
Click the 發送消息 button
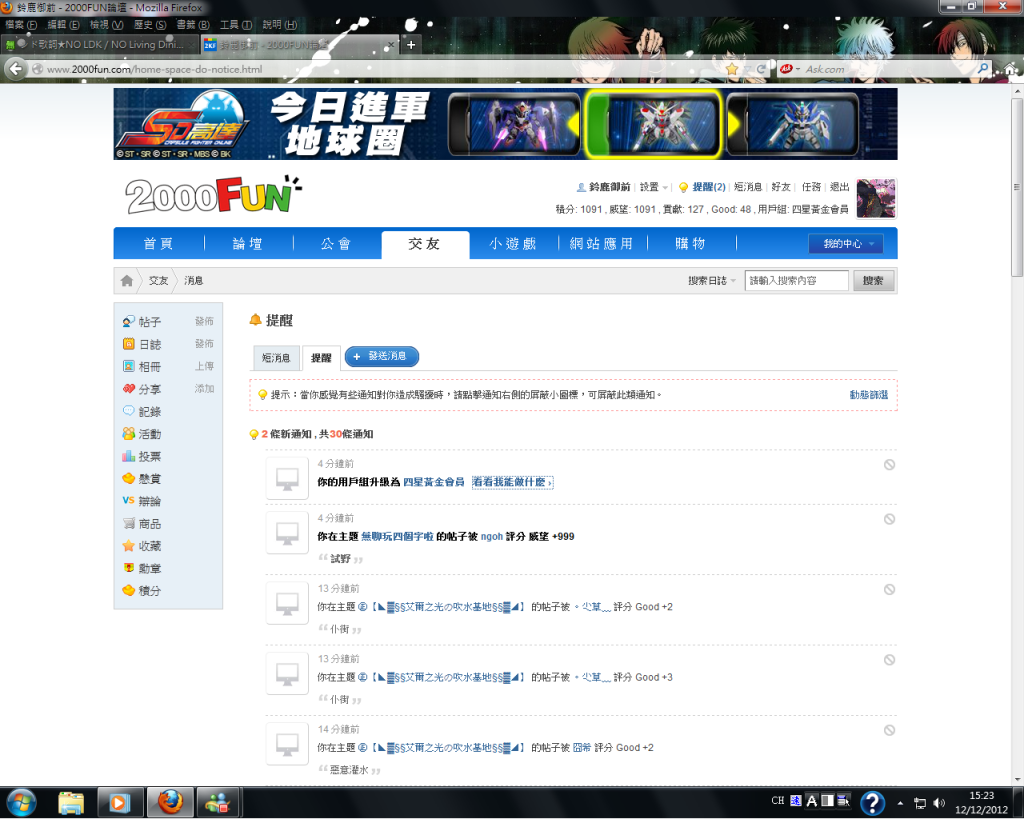click(x=381, y=356)
